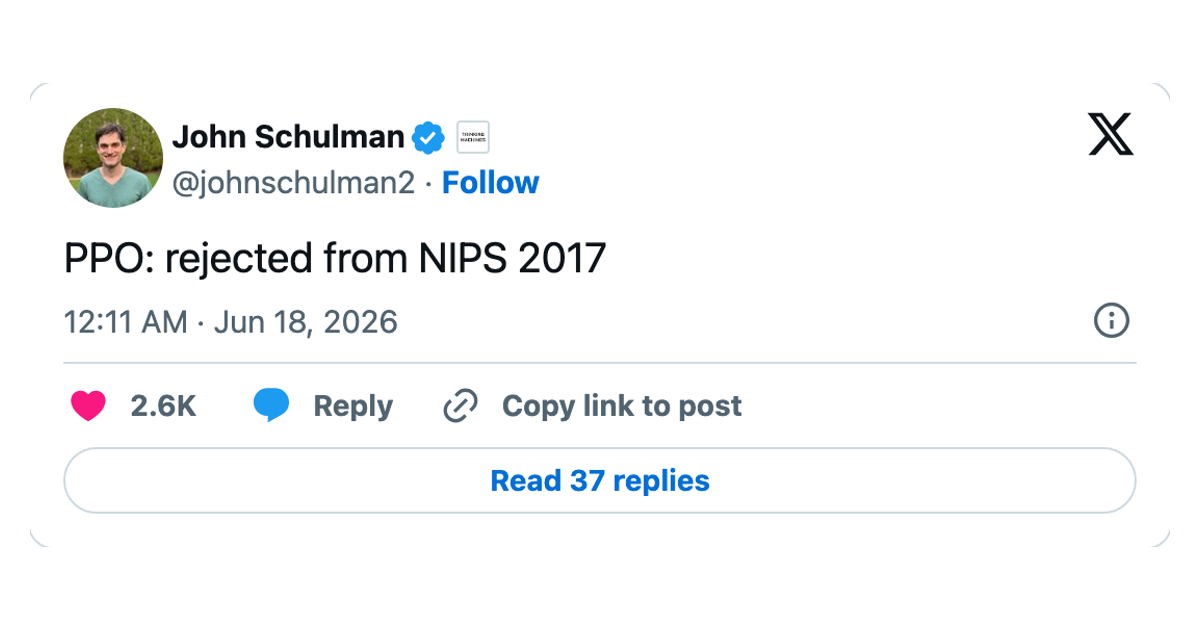The height and width of the screenshot is (630, 1200).
Task: Select the Reply label
Action: (x=353, y=407)
